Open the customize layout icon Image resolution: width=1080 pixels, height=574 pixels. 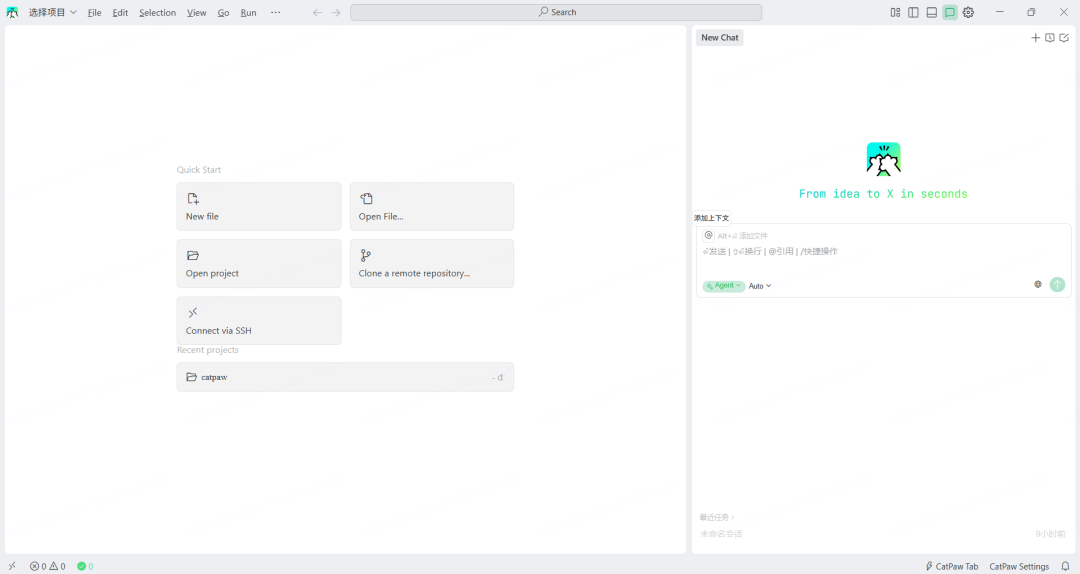click(x=895, y=12)
